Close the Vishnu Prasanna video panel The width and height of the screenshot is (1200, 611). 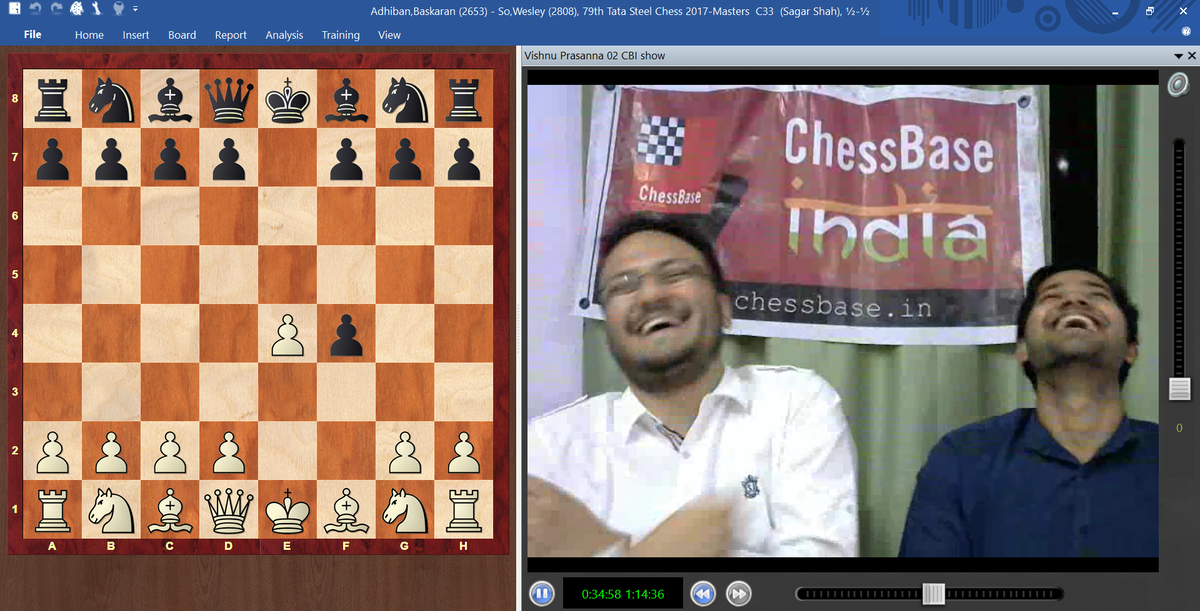coord(1191,56)
